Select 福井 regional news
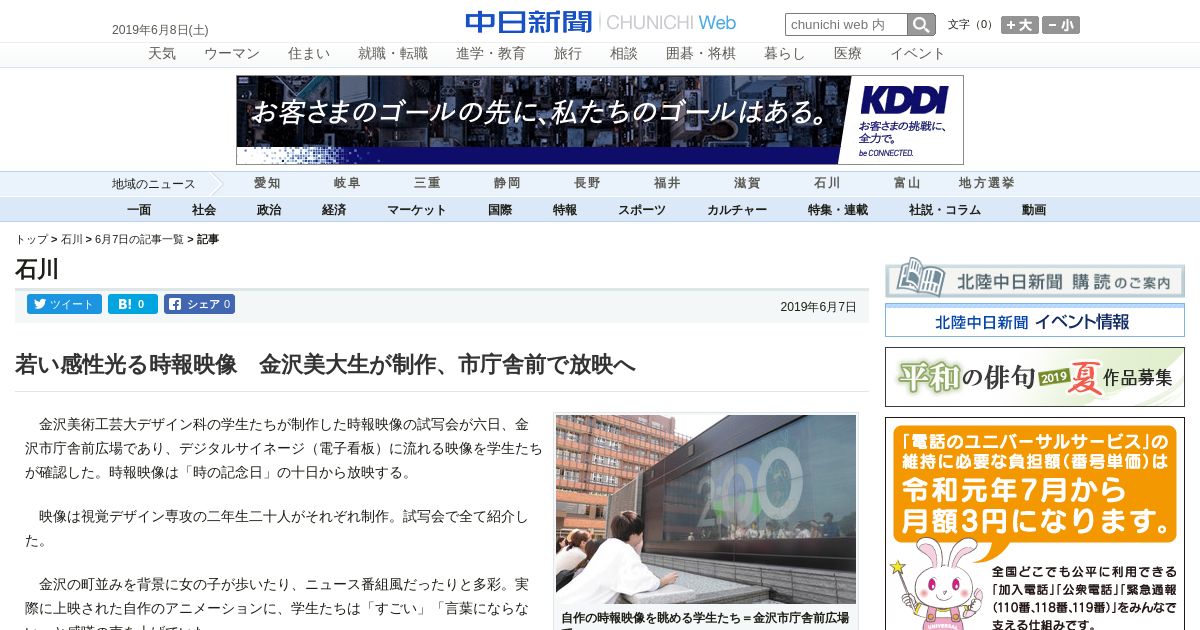Screen dimensions: 1200x630 pyautogui.click(x=667, y=183)
